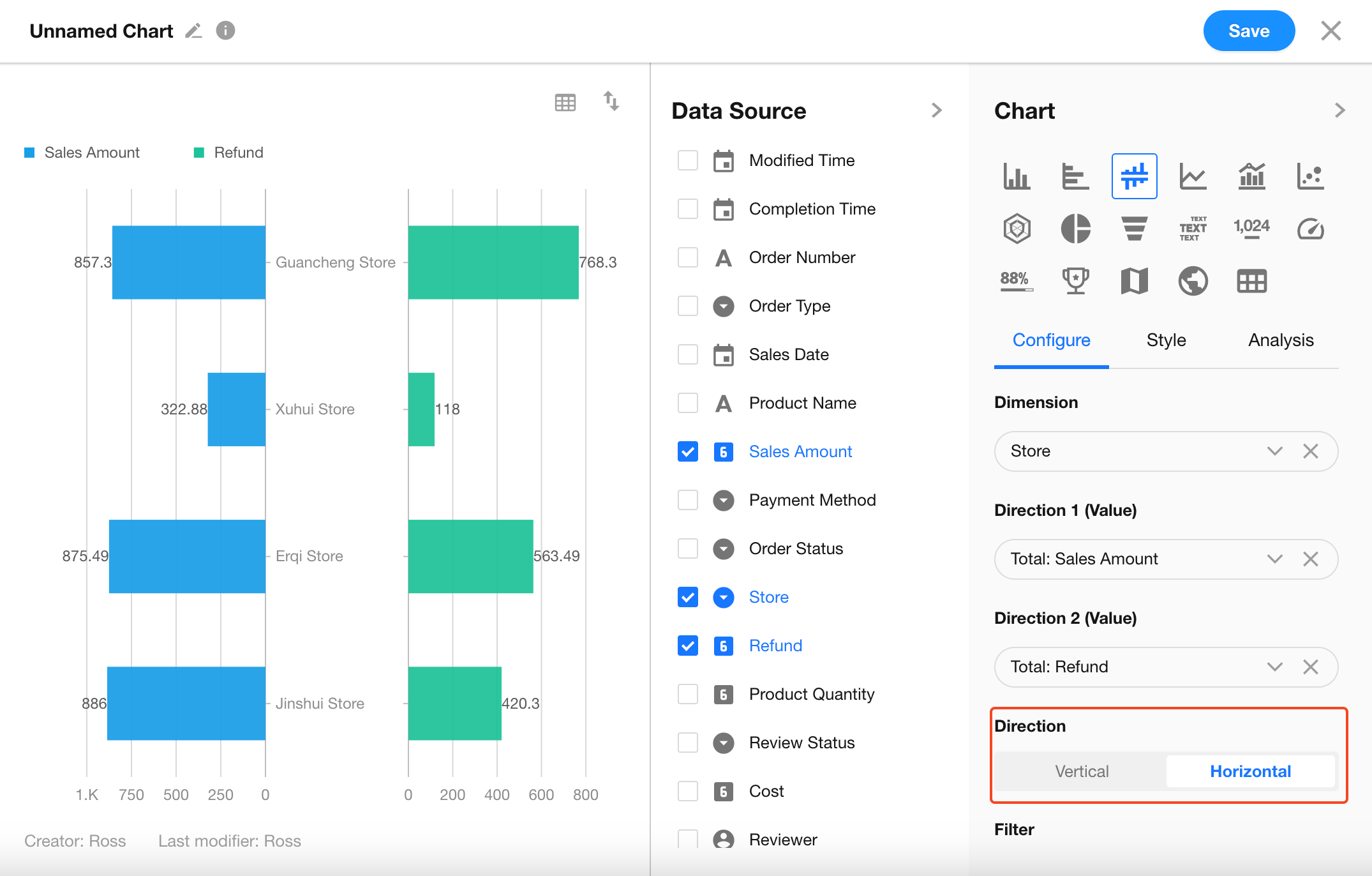
Task: Select the line chart type icon
Action: (1193, 176)
